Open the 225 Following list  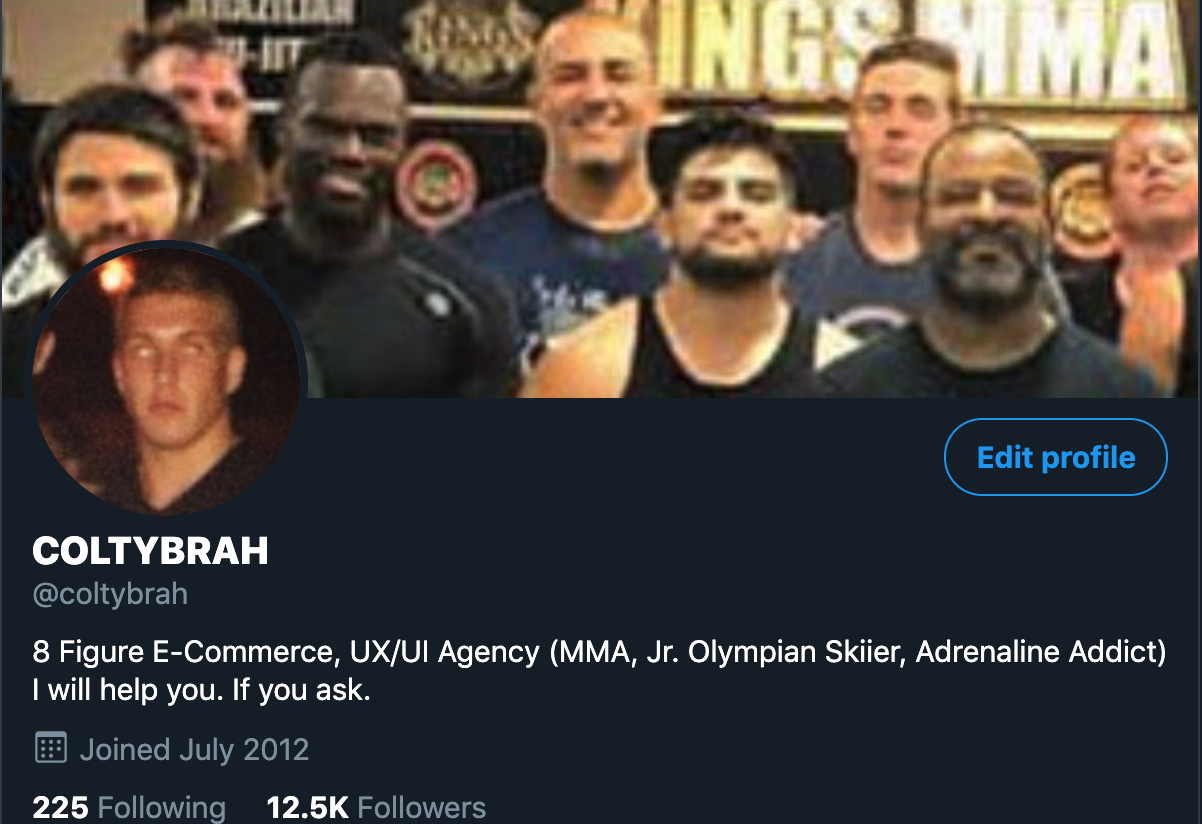click(x=129, y=807)
